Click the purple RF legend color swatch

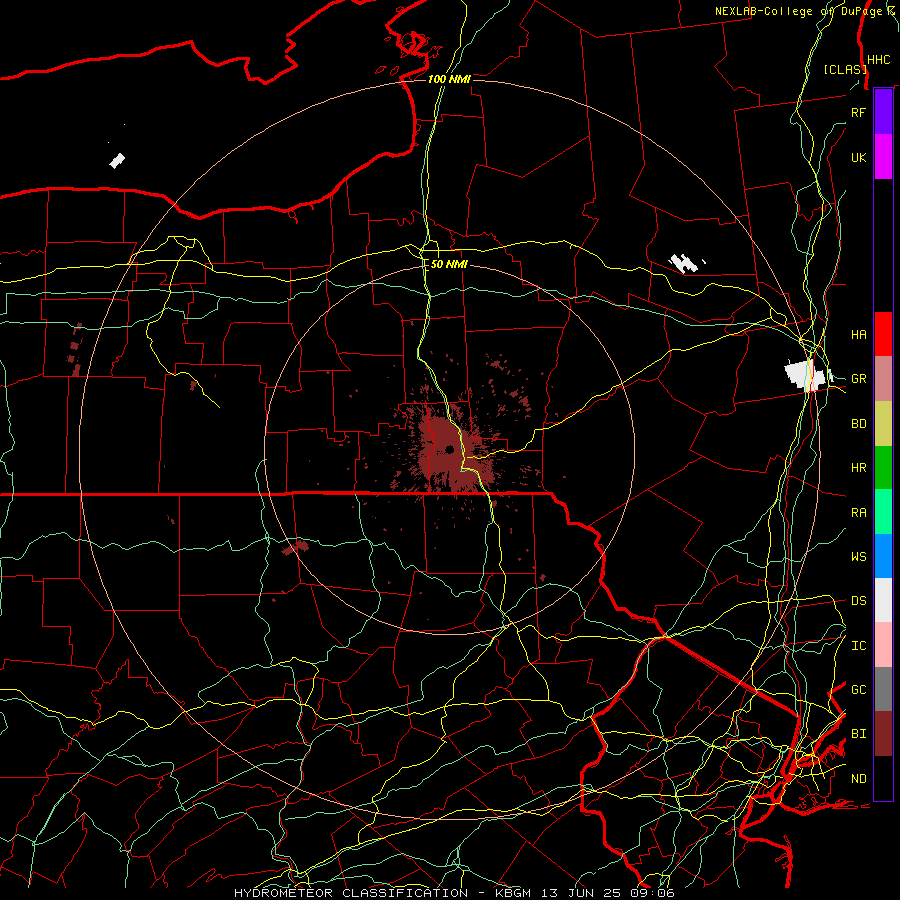(883, 112)
